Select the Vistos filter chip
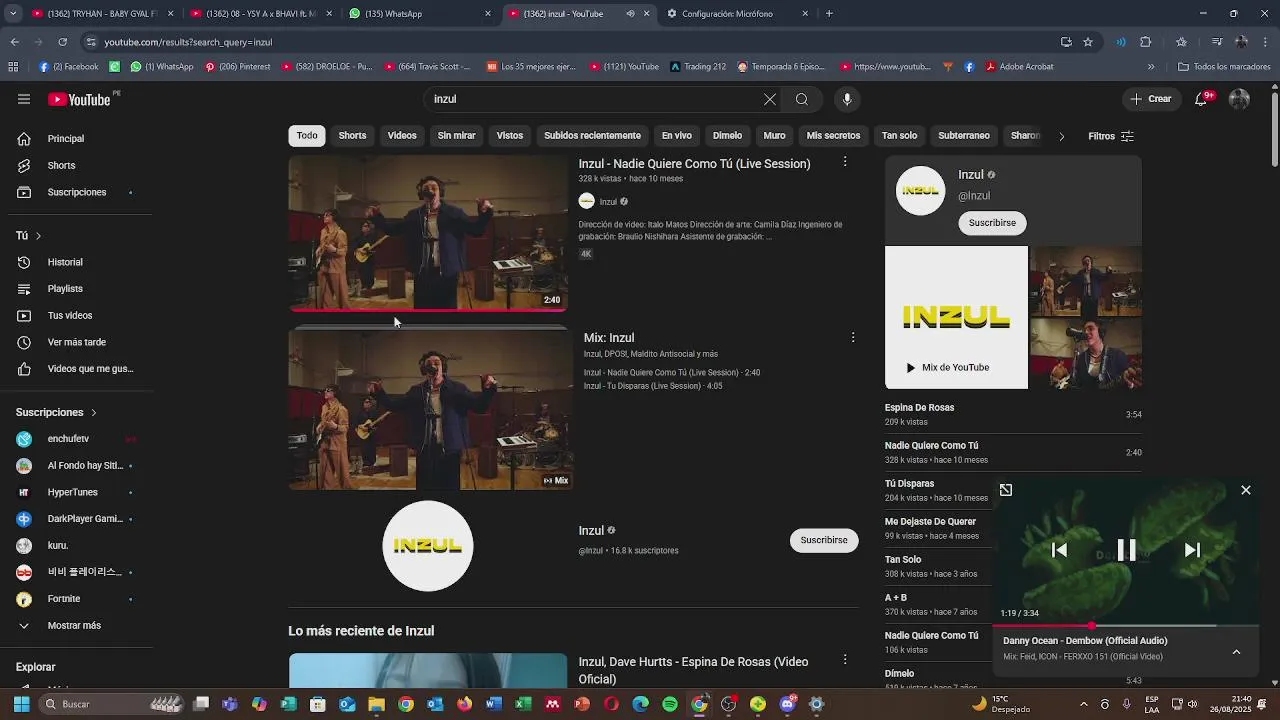This screenshot has width=1280, height=720. pos(510,135)
